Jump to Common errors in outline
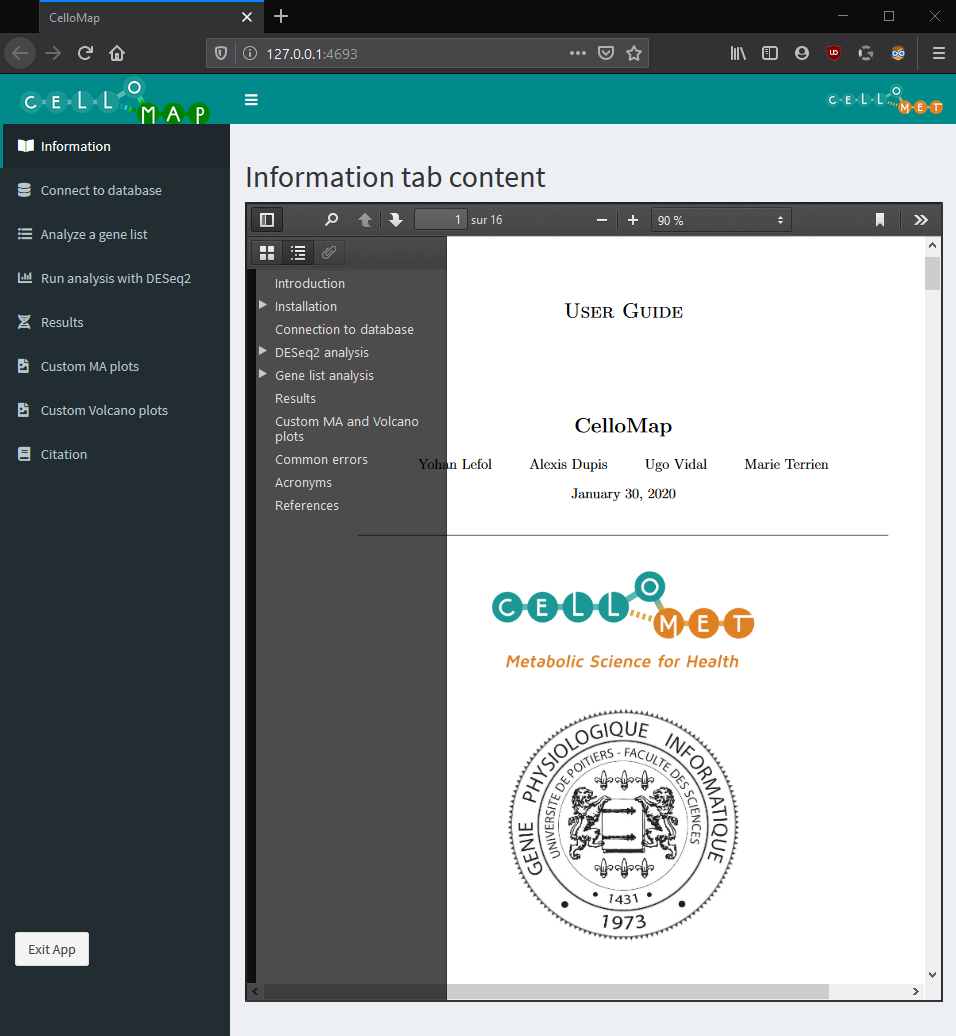 (321, 460)
